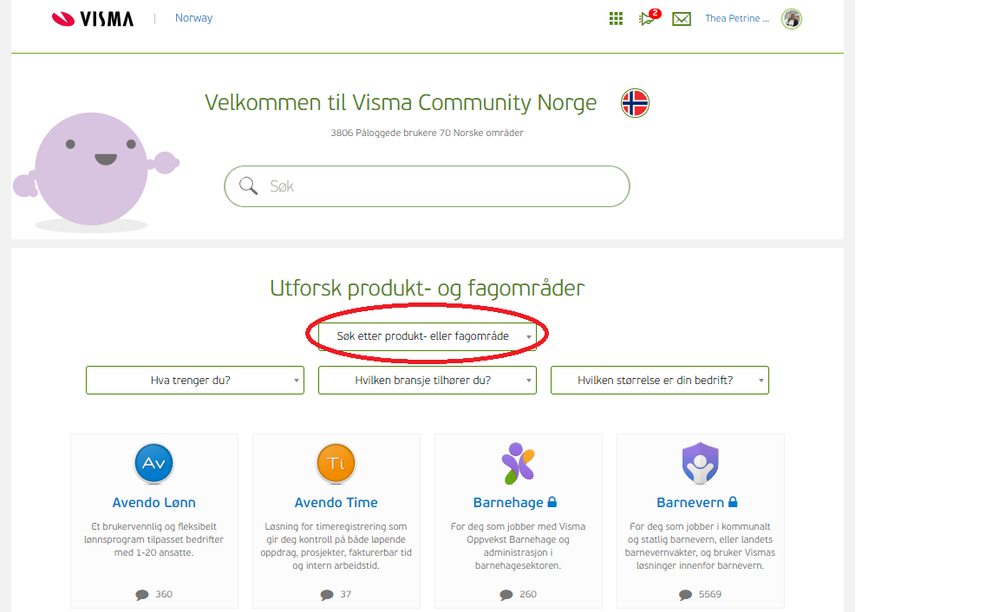This screenshot has height=612, width=999.
Task: Open the Avendo Lønn title link
Action: point(154,502)
